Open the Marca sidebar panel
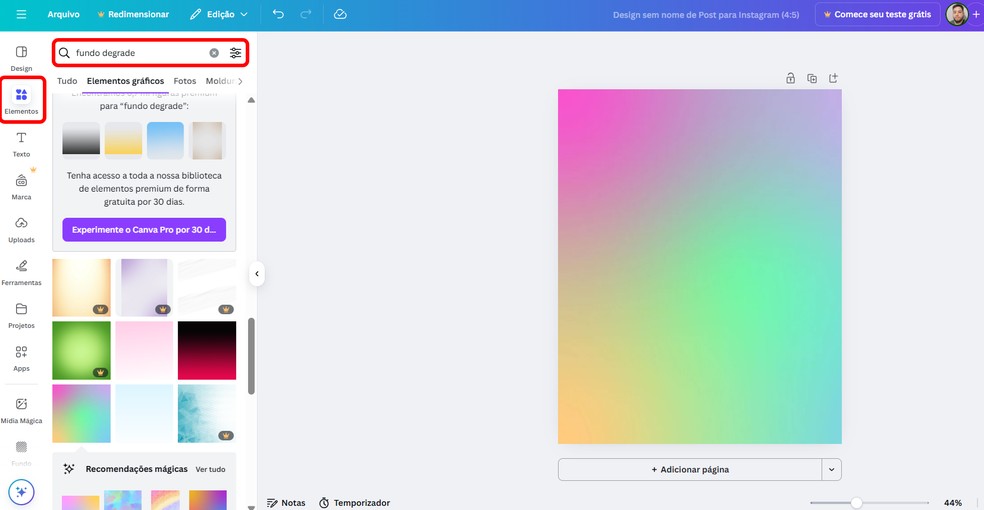 pos(21,187)
